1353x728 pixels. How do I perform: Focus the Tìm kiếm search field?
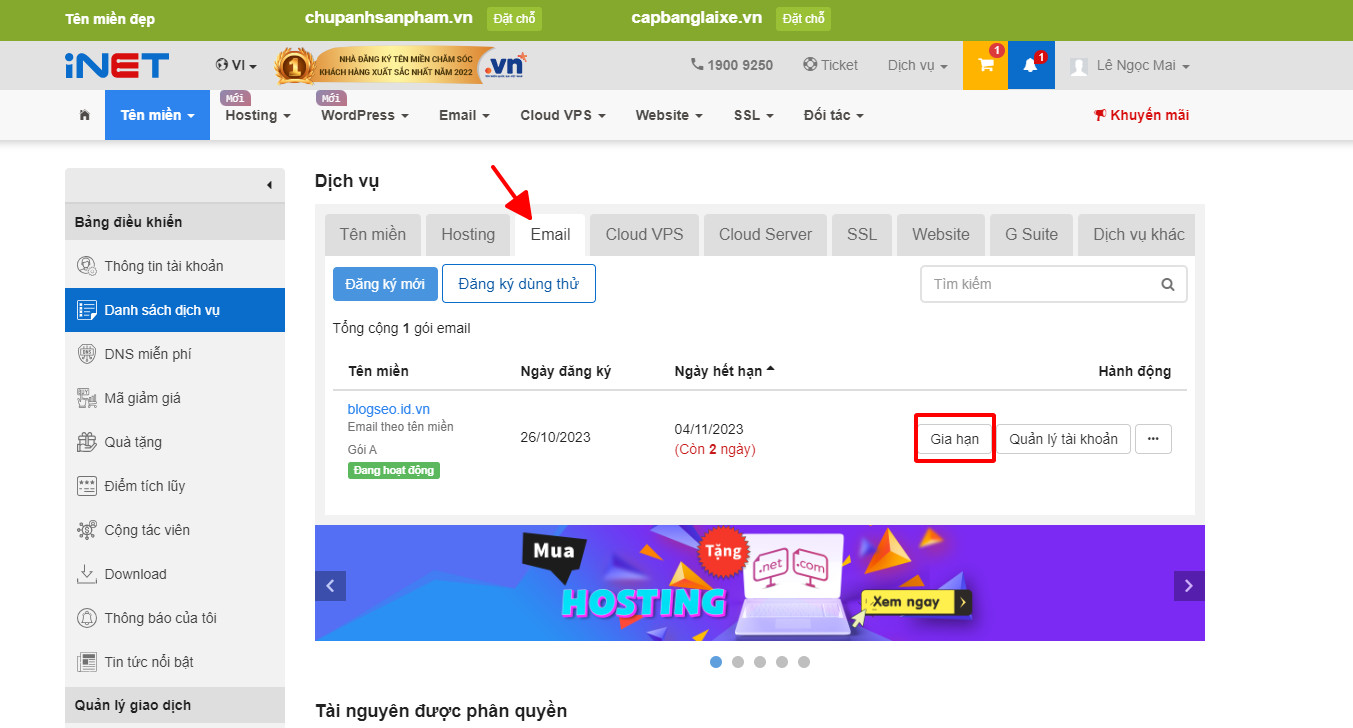[1054, 284]
